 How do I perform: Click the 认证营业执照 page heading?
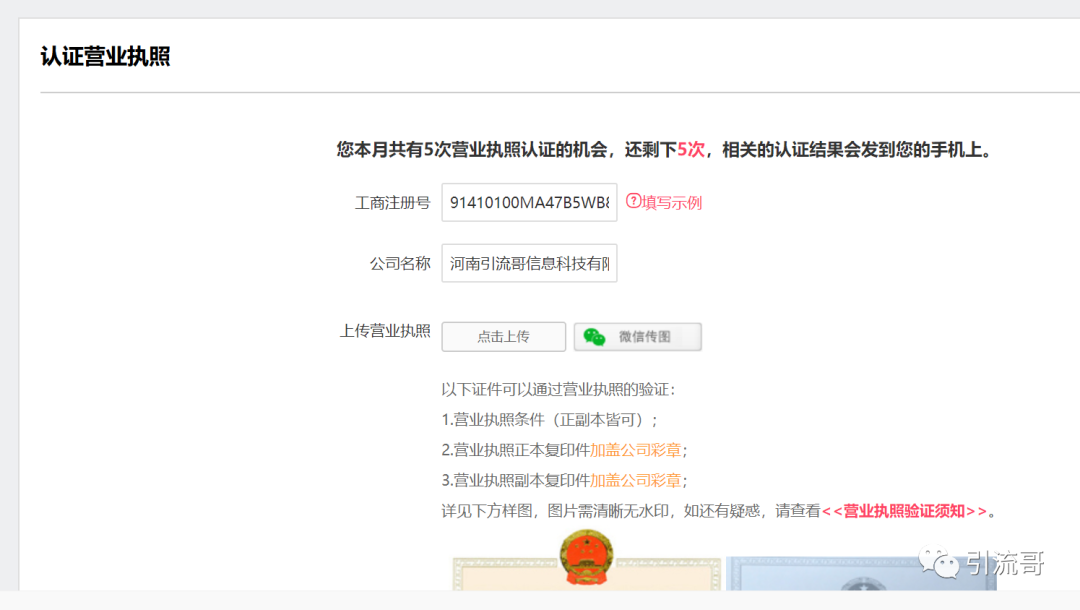coord(105,56)
